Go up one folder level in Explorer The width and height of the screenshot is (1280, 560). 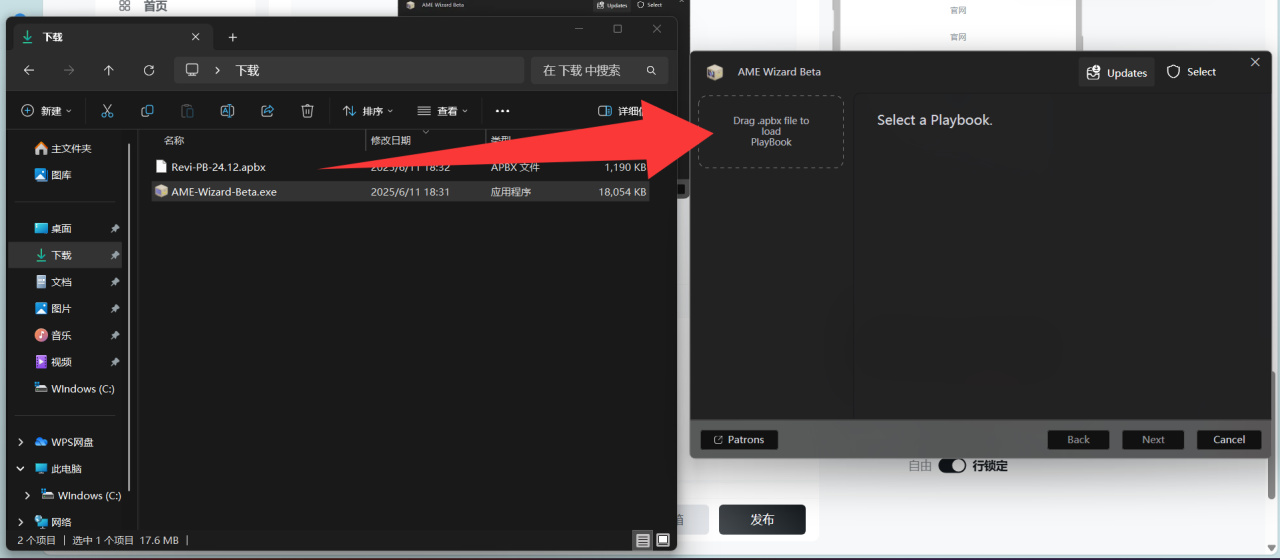109,70
